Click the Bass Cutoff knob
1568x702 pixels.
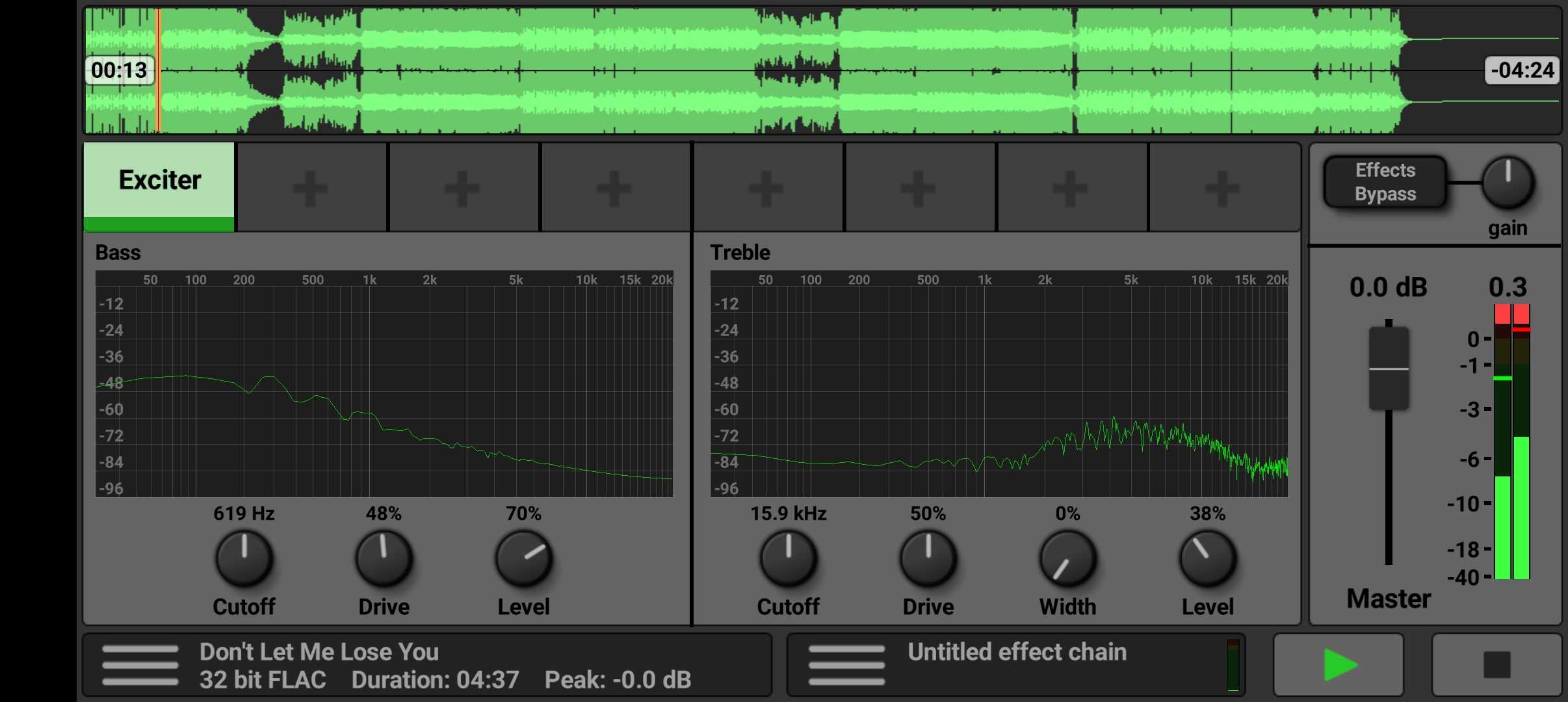coord(244,559)
